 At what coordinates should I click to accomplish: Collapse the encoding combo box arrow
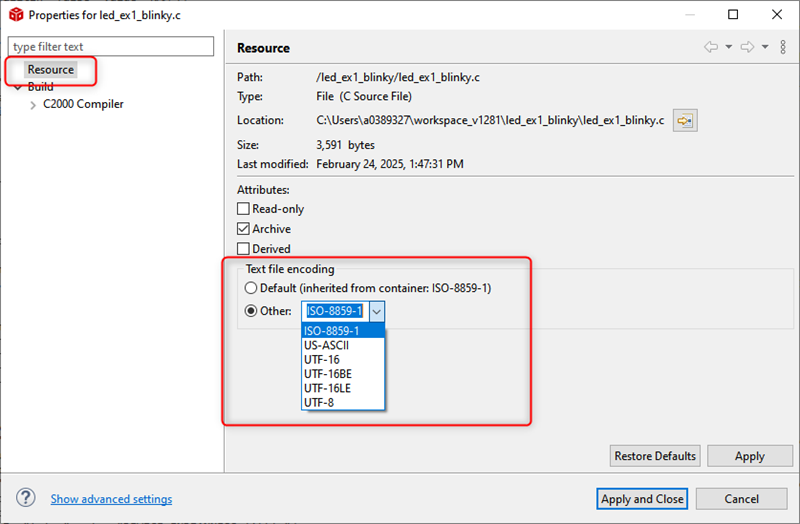coord(377,311)
